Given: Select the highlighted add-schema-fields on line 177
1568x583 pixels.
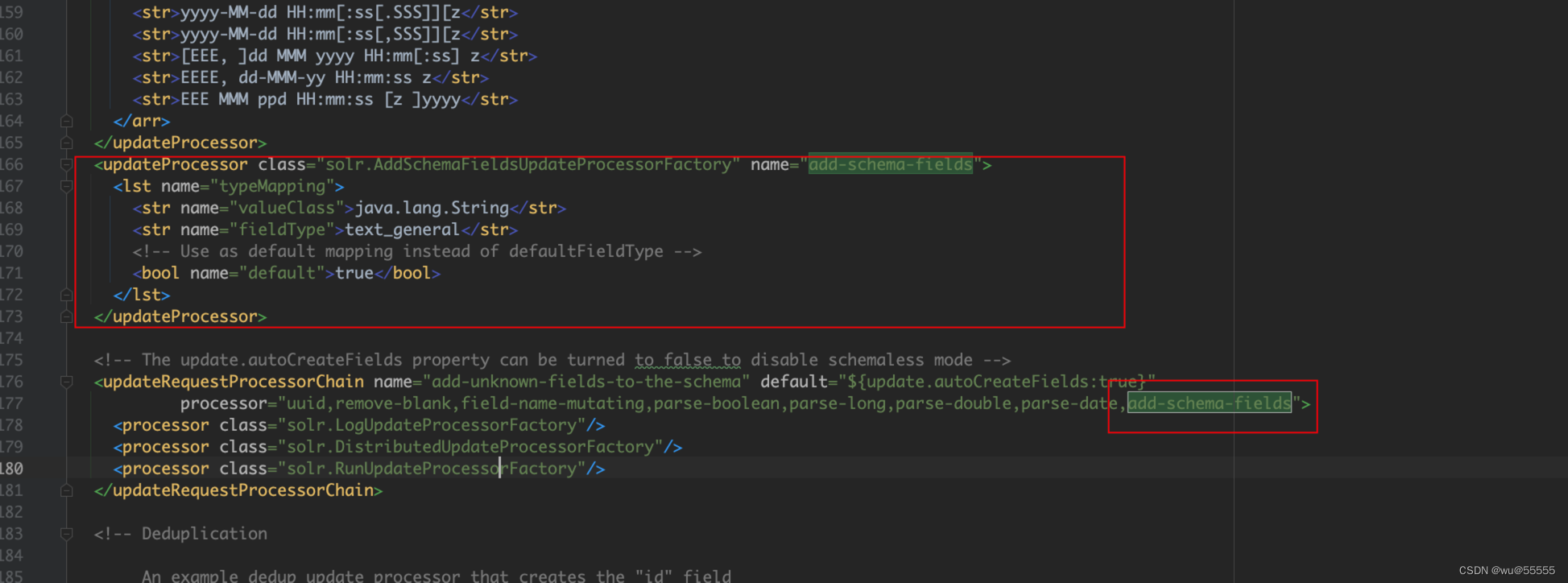Looking at the screenshot, I should click(x=1210, y=403).
